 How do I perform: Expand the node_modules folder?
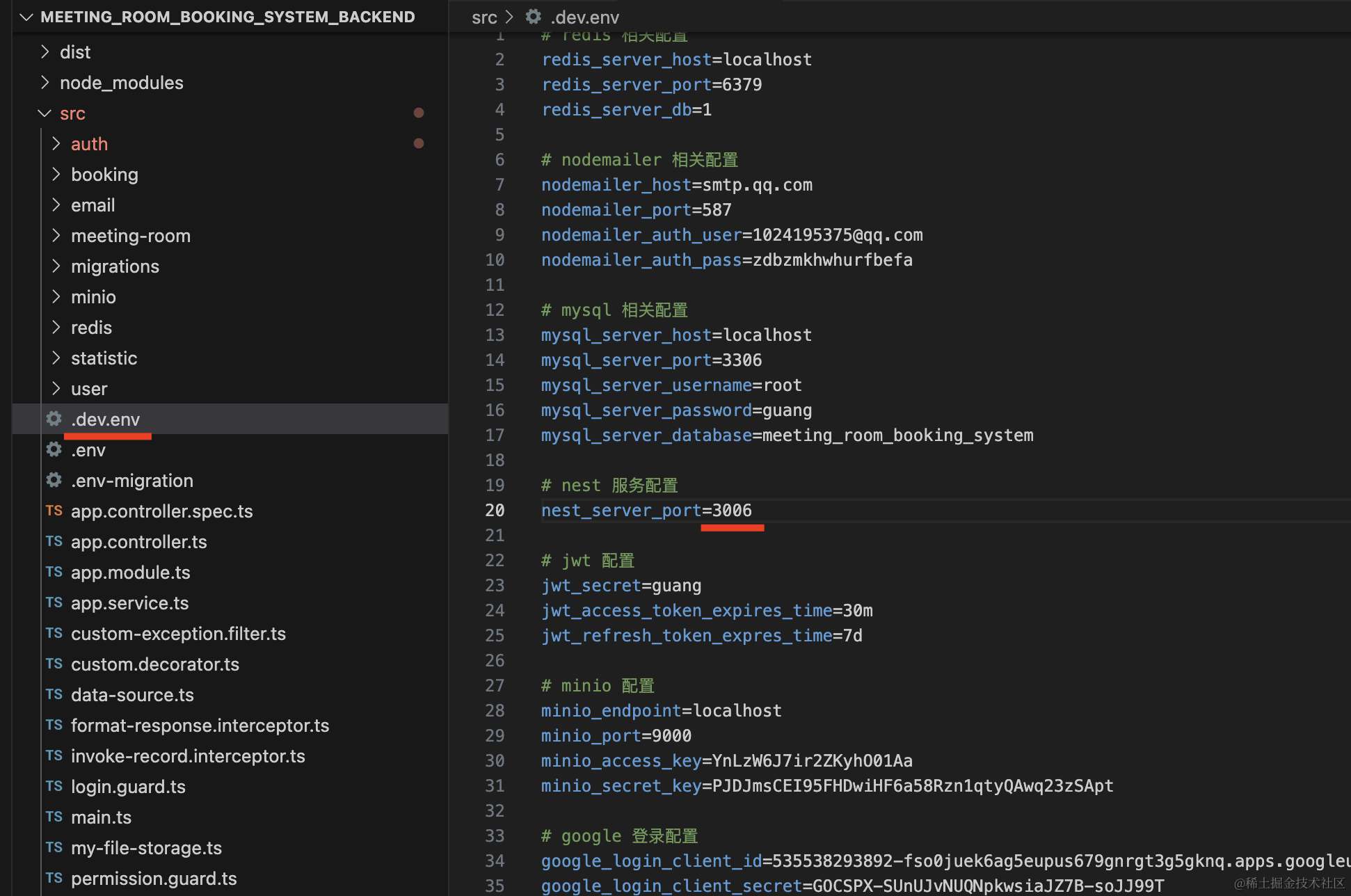[x=45, y=82]
